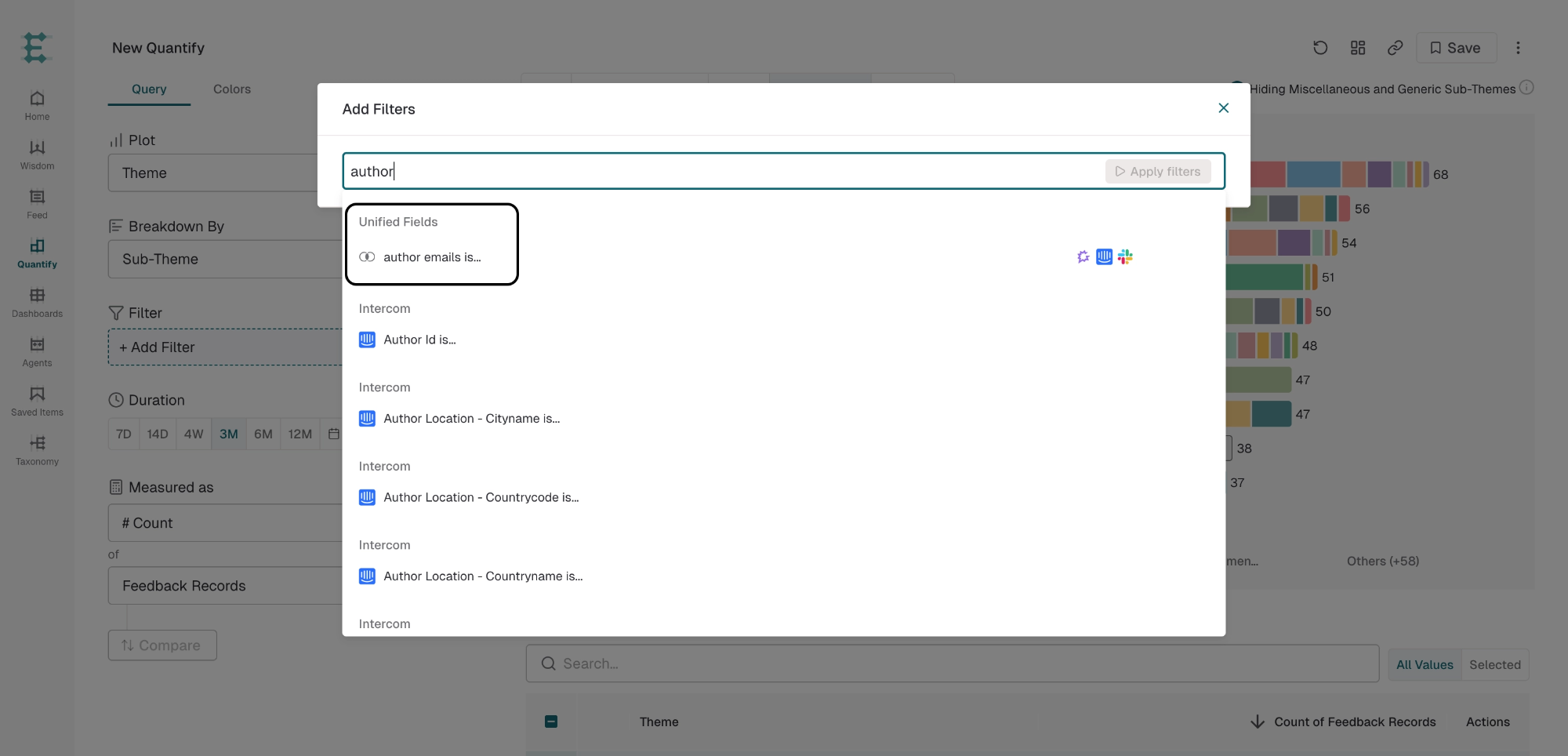Open the Agents sidebar icon
The image size is (1568, 756).
coord(37,352)
